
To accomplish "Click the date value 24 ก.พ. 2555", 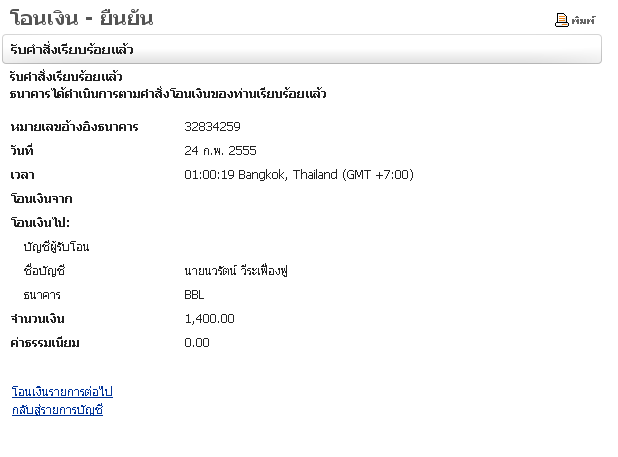I will click(x=220, y=151).
